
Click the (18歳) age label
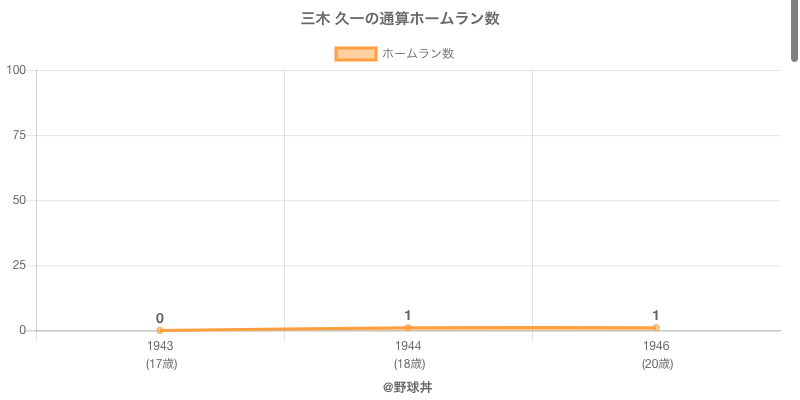point(408,364)
